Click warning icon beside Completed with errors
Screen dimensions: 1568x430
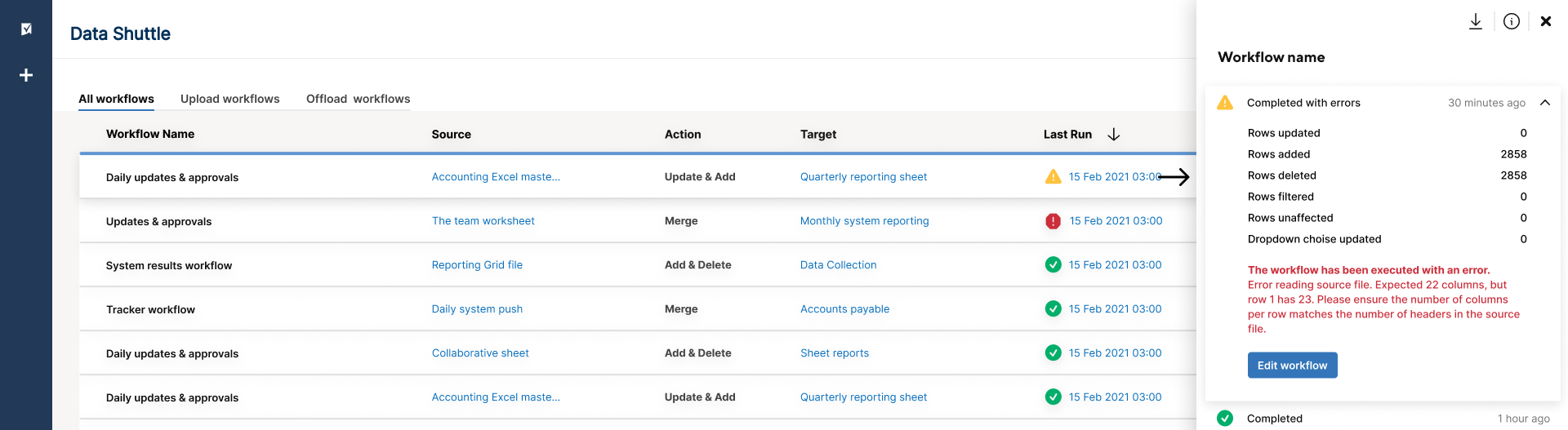click(1225, 103)
